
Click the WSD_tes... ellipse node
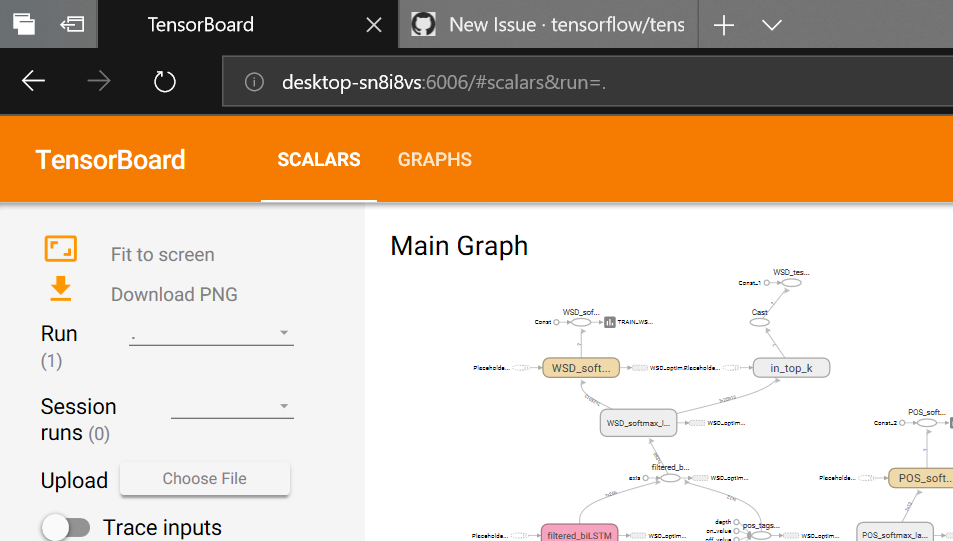(x=791, y=283)
